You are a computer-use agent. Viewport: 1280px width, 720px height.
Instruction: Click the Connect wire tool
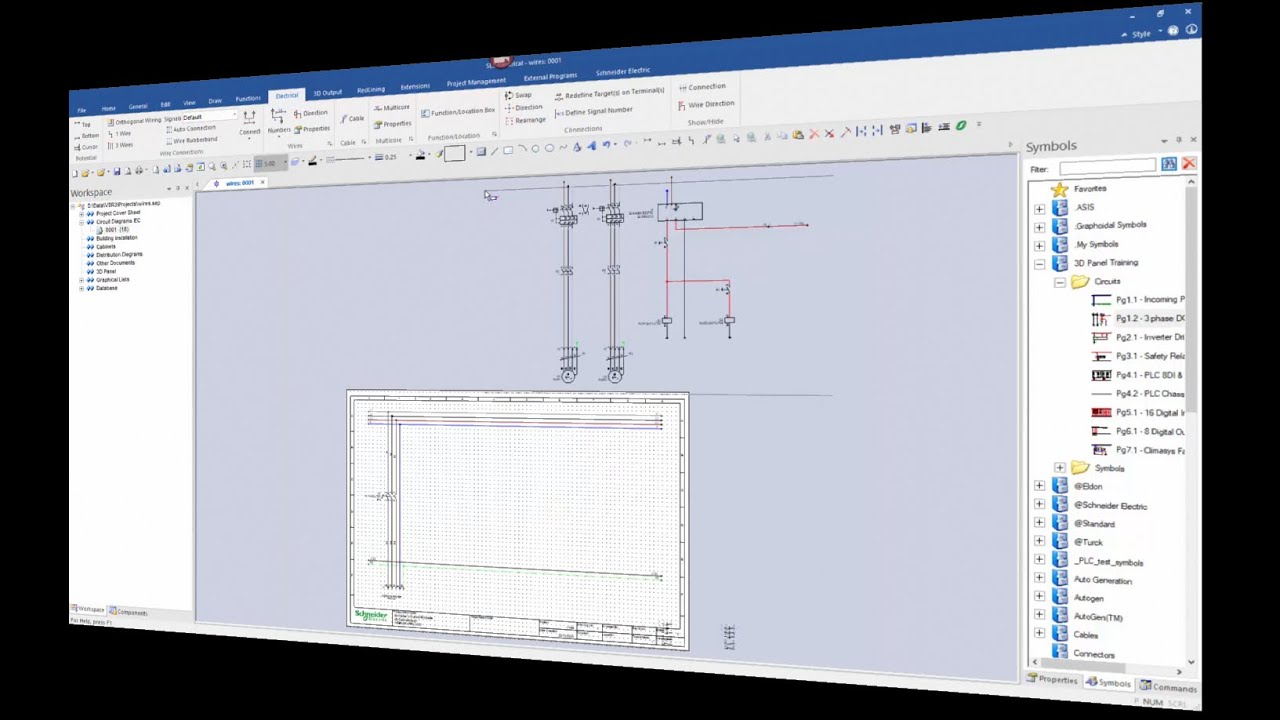tap(249, 123)
